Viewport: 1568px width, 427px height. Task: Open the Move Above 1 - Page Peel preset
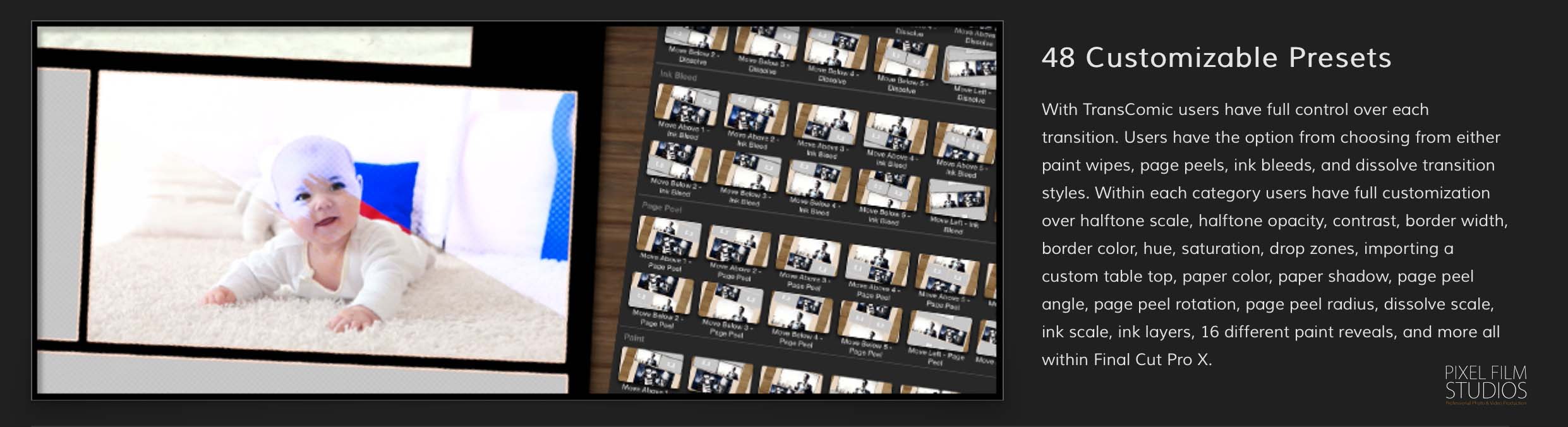pos(668,236)
